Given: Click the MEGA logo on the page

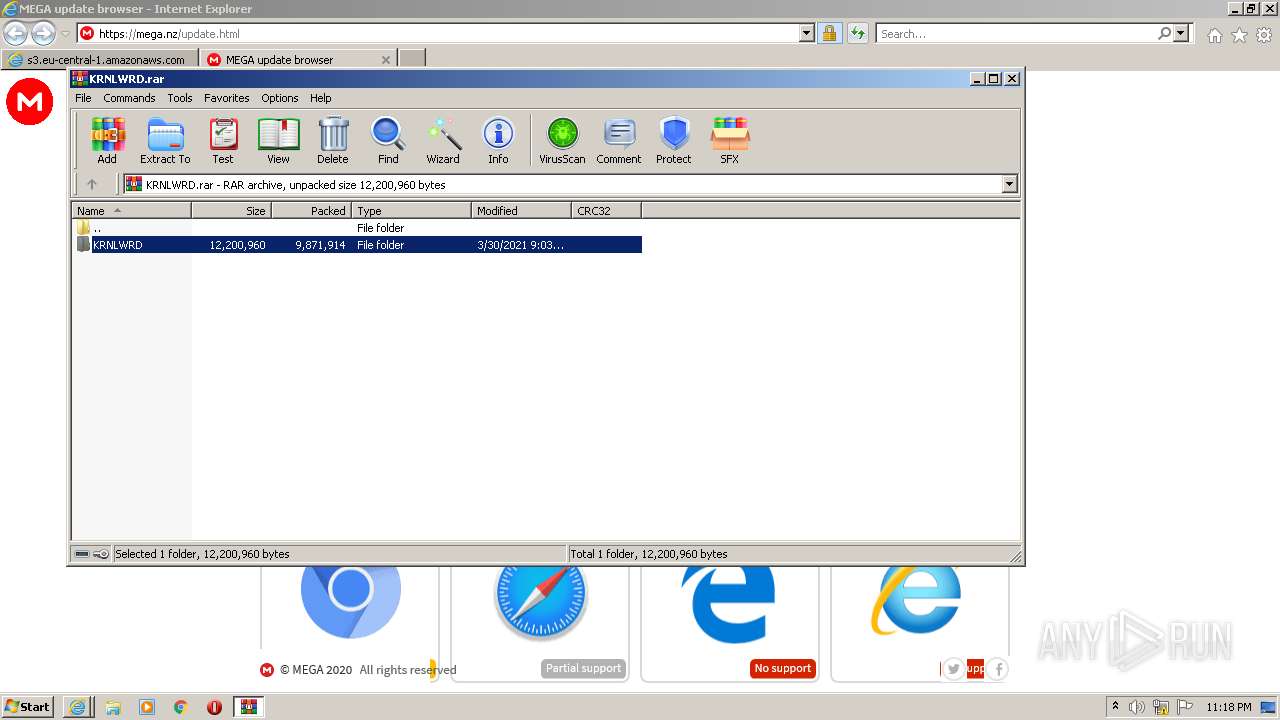Looking at the screenshot, I should coord(30,102).
